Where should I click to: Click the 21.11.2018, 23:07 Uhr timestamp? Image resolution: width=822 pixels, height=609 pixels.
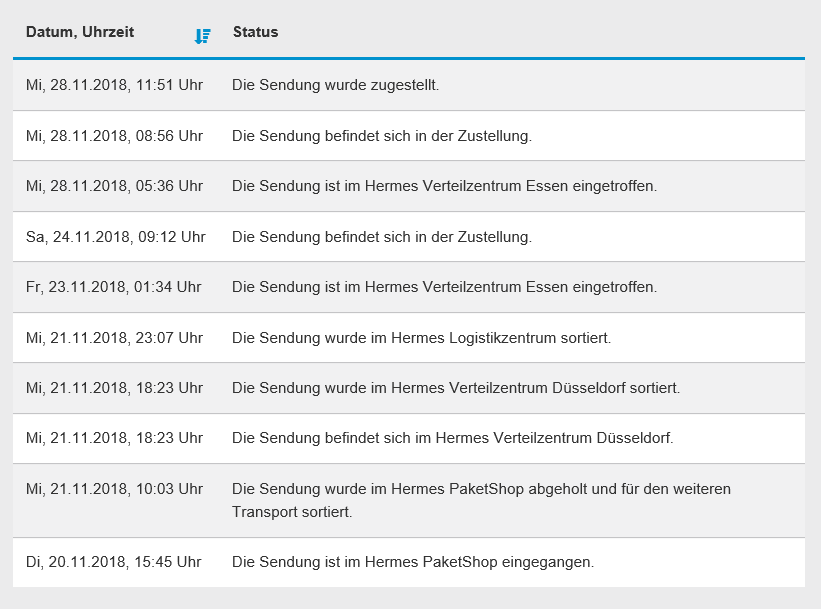coord(114,338)
